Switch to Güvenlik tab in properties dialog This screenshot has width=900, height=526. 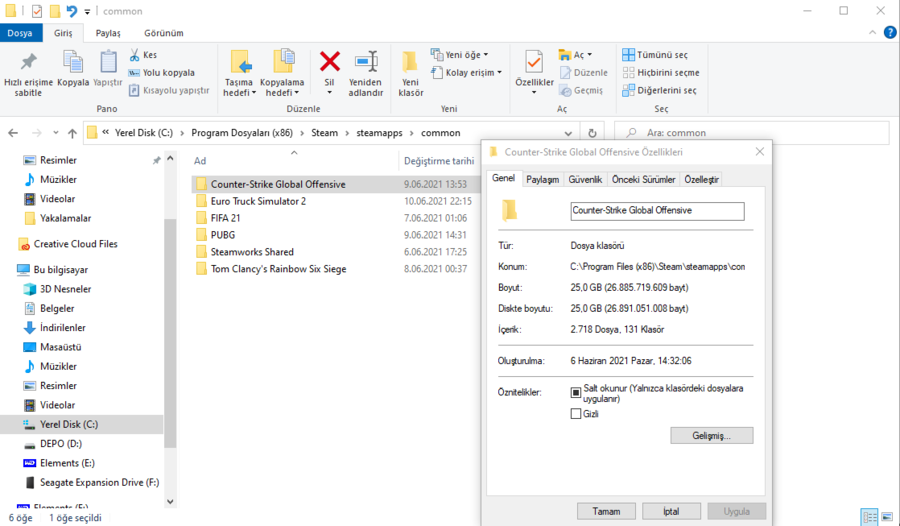click(x=585, y=180)
